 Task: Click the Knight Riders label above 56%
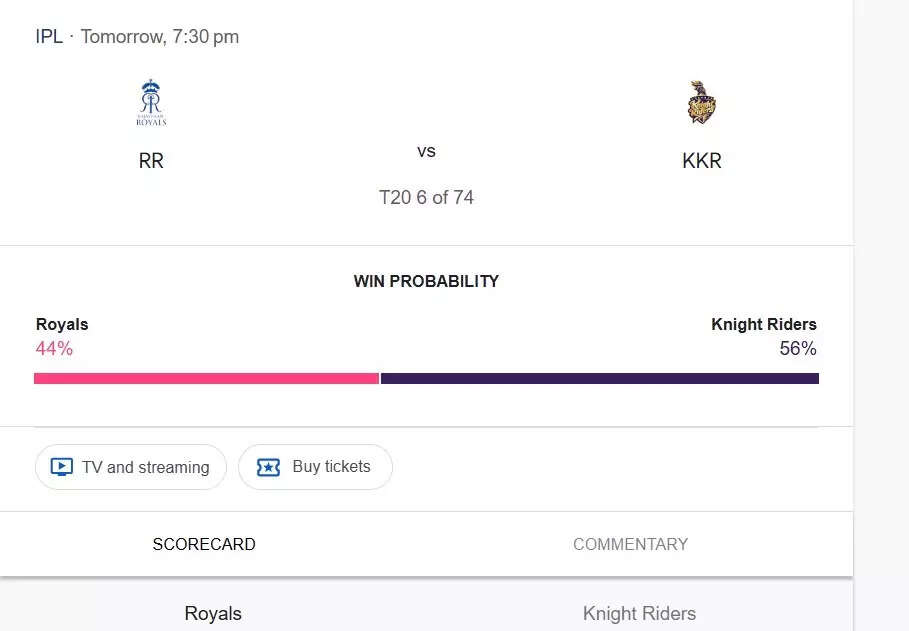(764, 324)
